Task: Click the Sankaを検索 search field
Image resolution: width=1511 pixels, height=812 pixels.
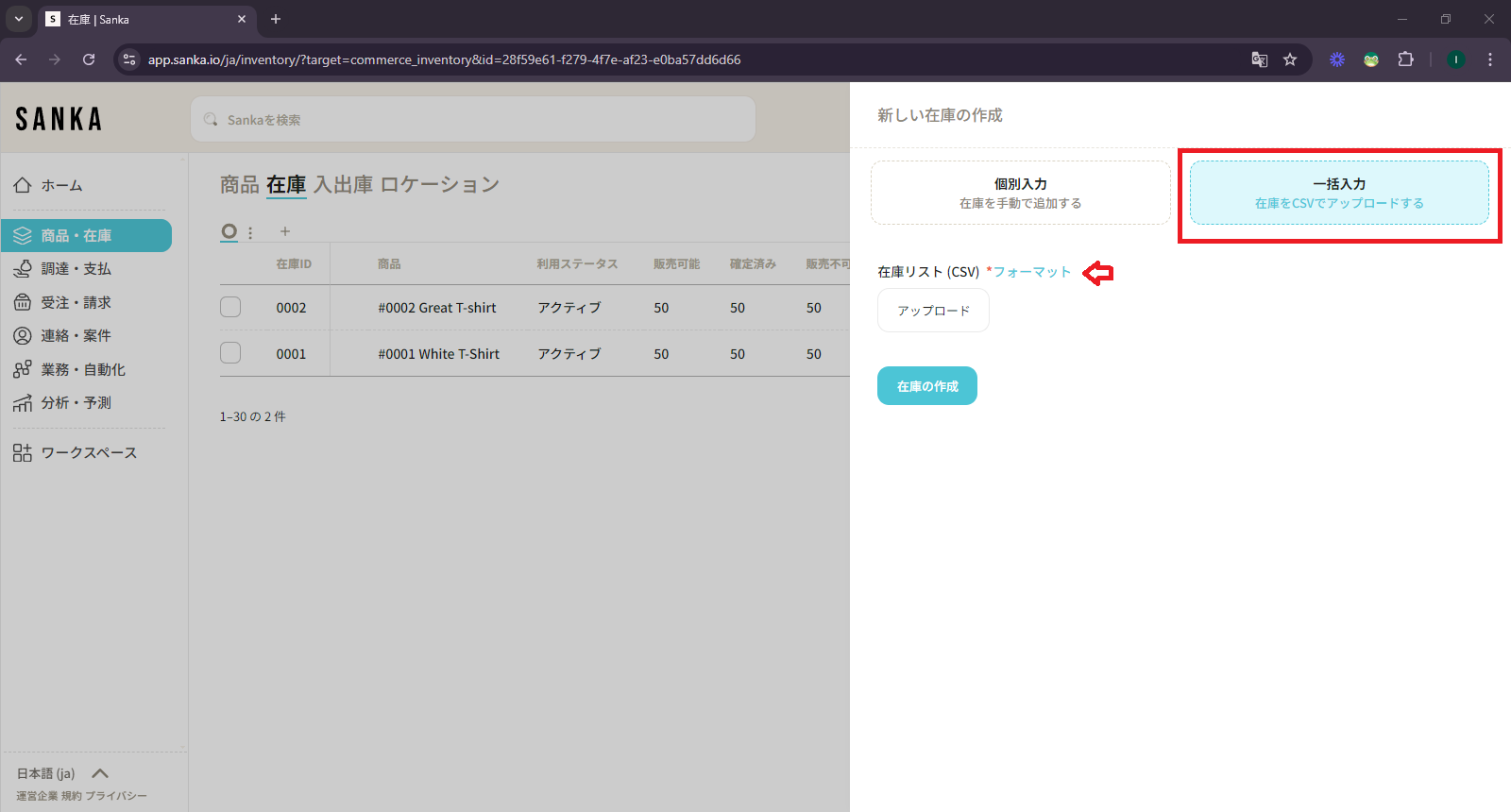Action: click(472, 120)
